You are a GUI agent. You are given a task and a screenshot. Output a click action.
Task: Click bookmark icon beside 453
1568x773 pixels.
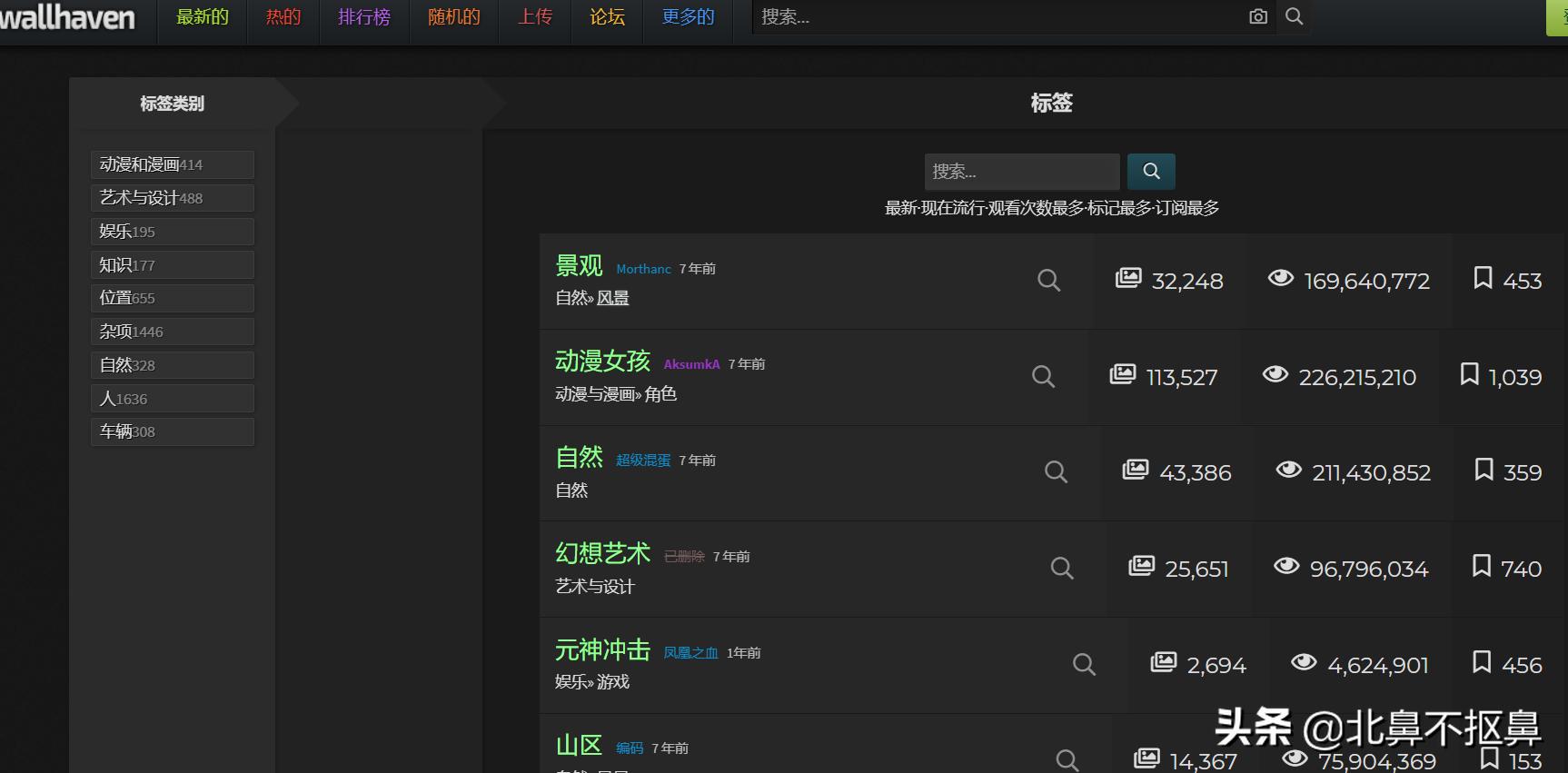pyautogui.click(x=1483, y=278)
